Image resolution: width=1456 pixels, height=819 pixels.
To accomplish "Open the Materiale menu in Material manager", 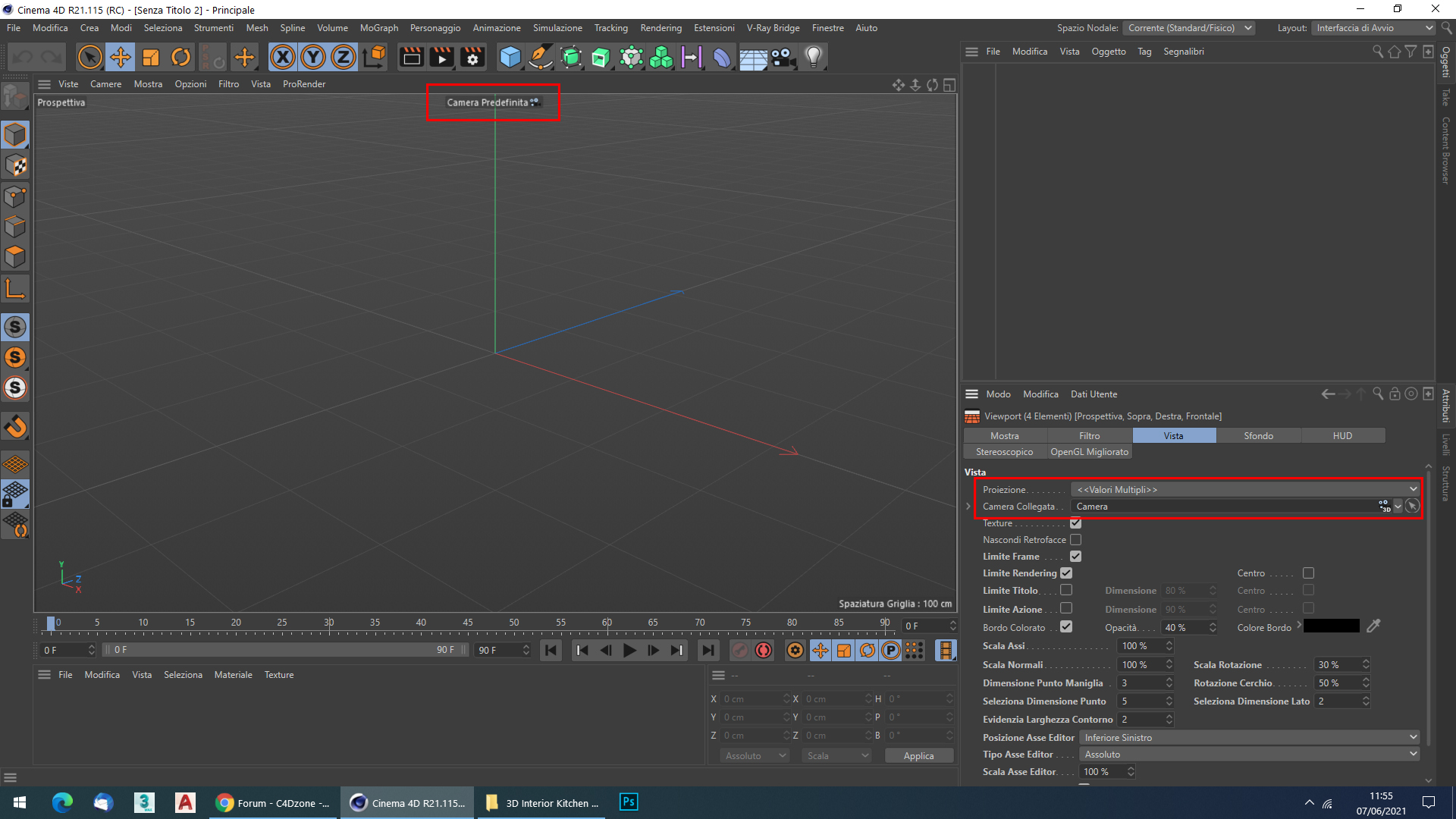I will tap(233, 675).
